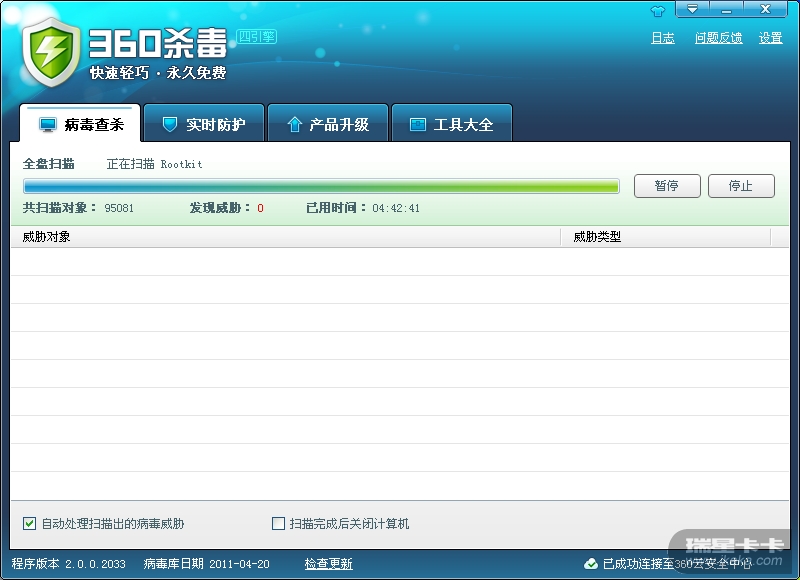The image size is (800, 580).
Task: Minimize the 360杀毒 window
Action: [x=727, y=9]
